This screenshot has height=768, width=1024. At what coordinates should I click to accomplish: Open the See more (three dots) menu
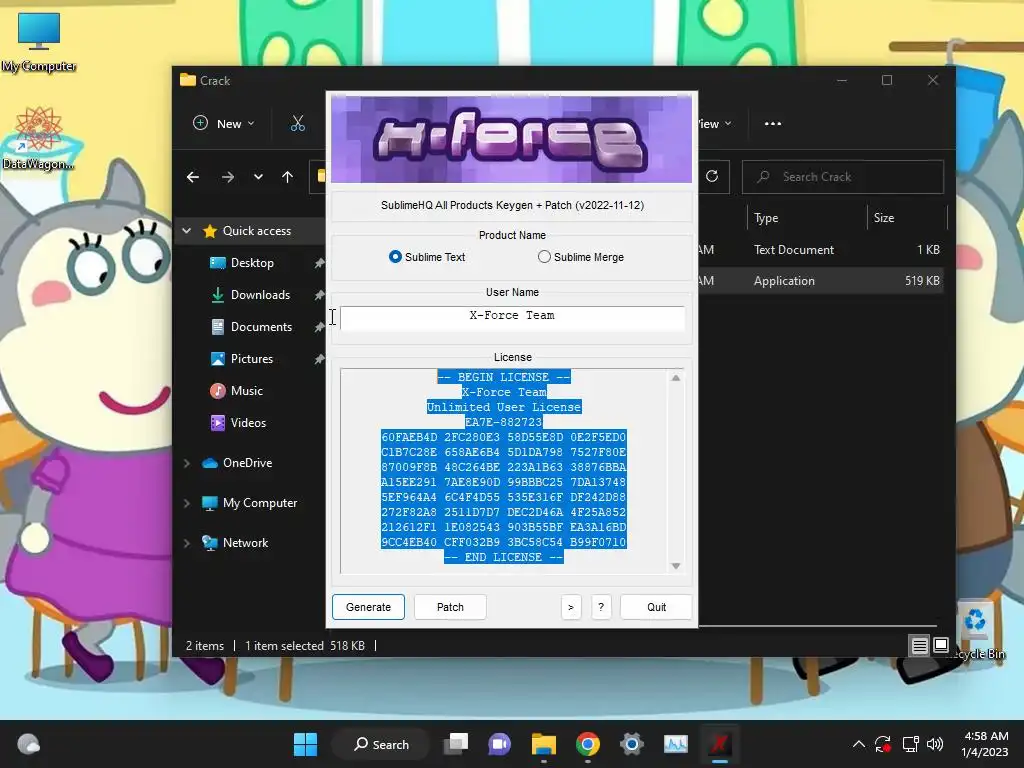click(x=773, y=123)
